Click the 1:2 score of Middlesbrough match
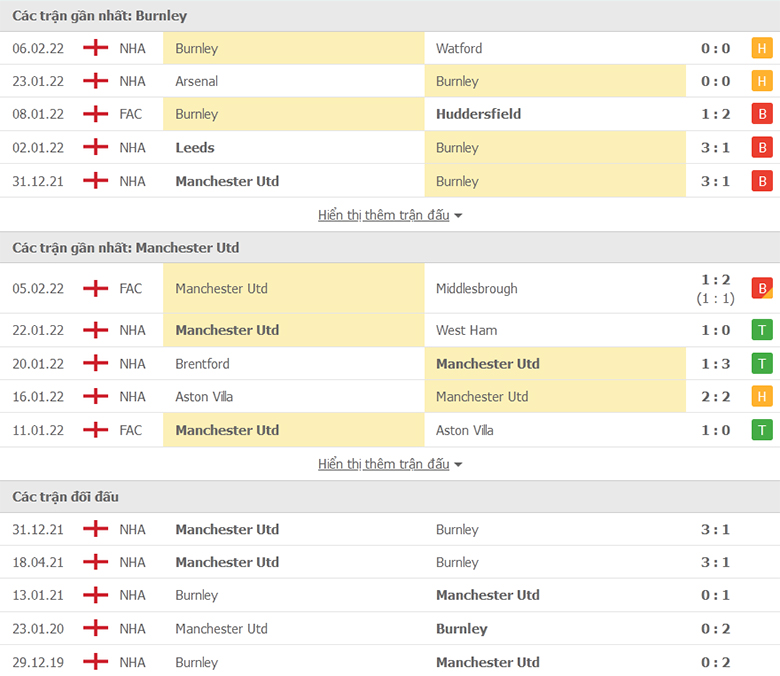 point(715,280)
